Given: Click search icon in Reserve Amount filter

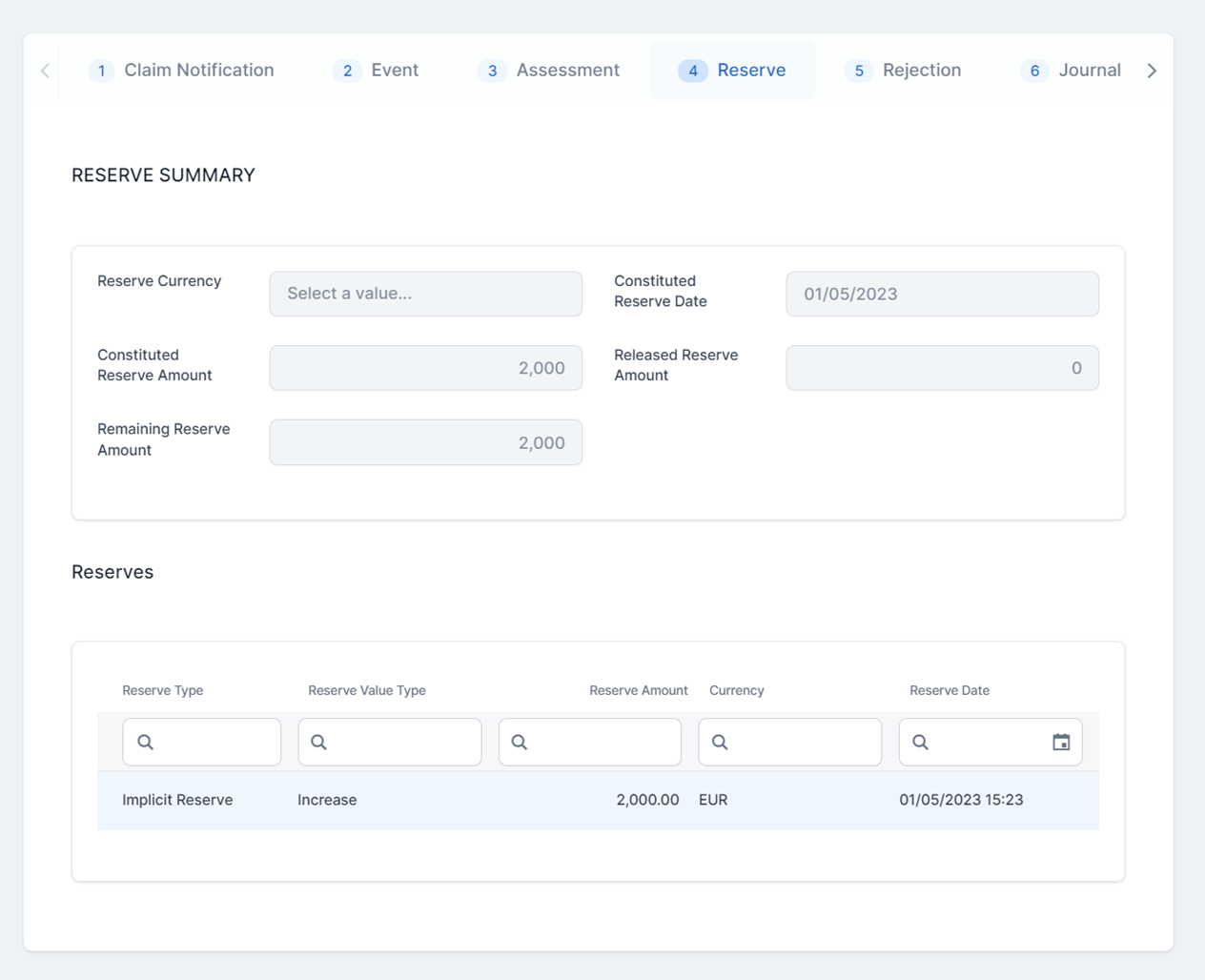Looking at the screenshot, I should [520, 742].
